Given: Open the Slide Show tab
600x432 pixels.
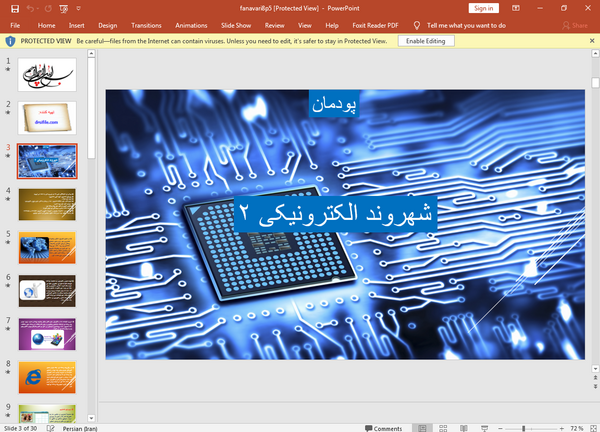Looking at the screenshot, I should (x=236, y=26).
